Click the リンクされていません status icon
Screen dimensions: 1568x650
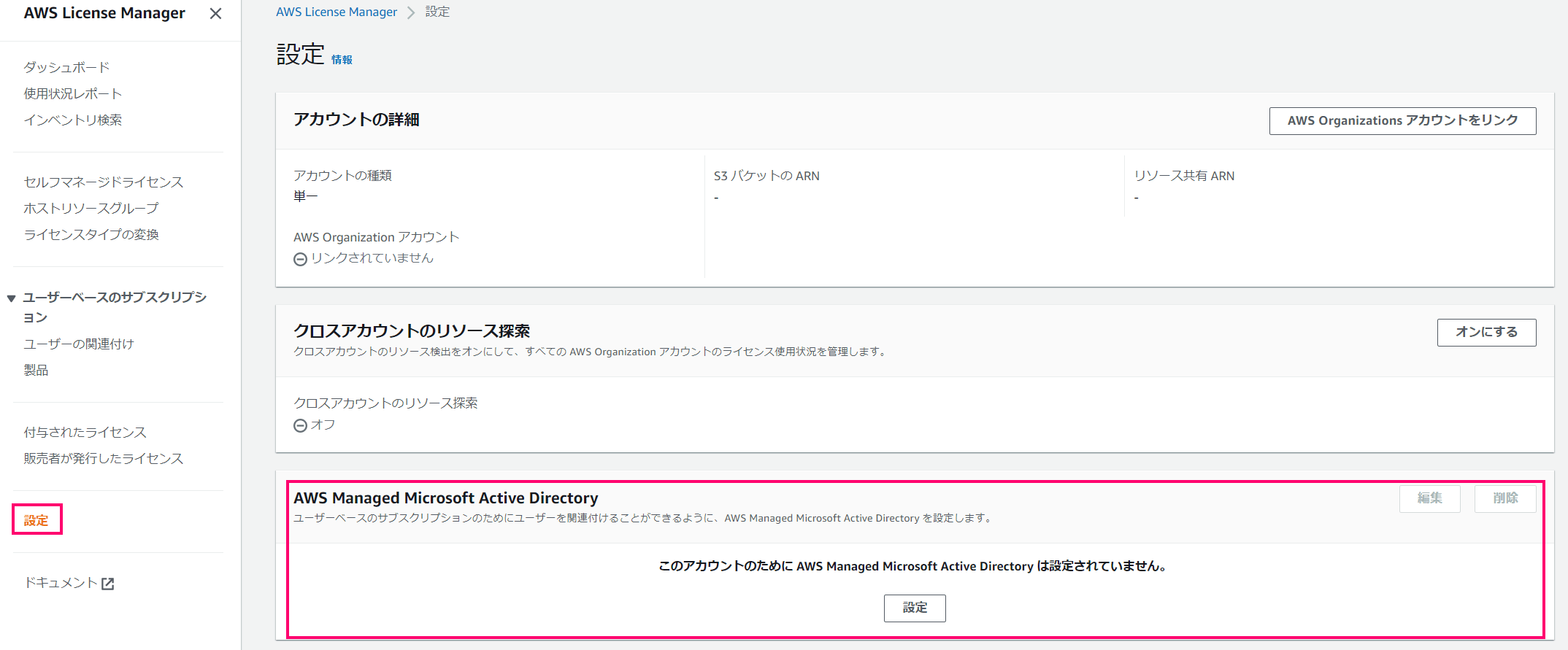click(x=300, y=259)
